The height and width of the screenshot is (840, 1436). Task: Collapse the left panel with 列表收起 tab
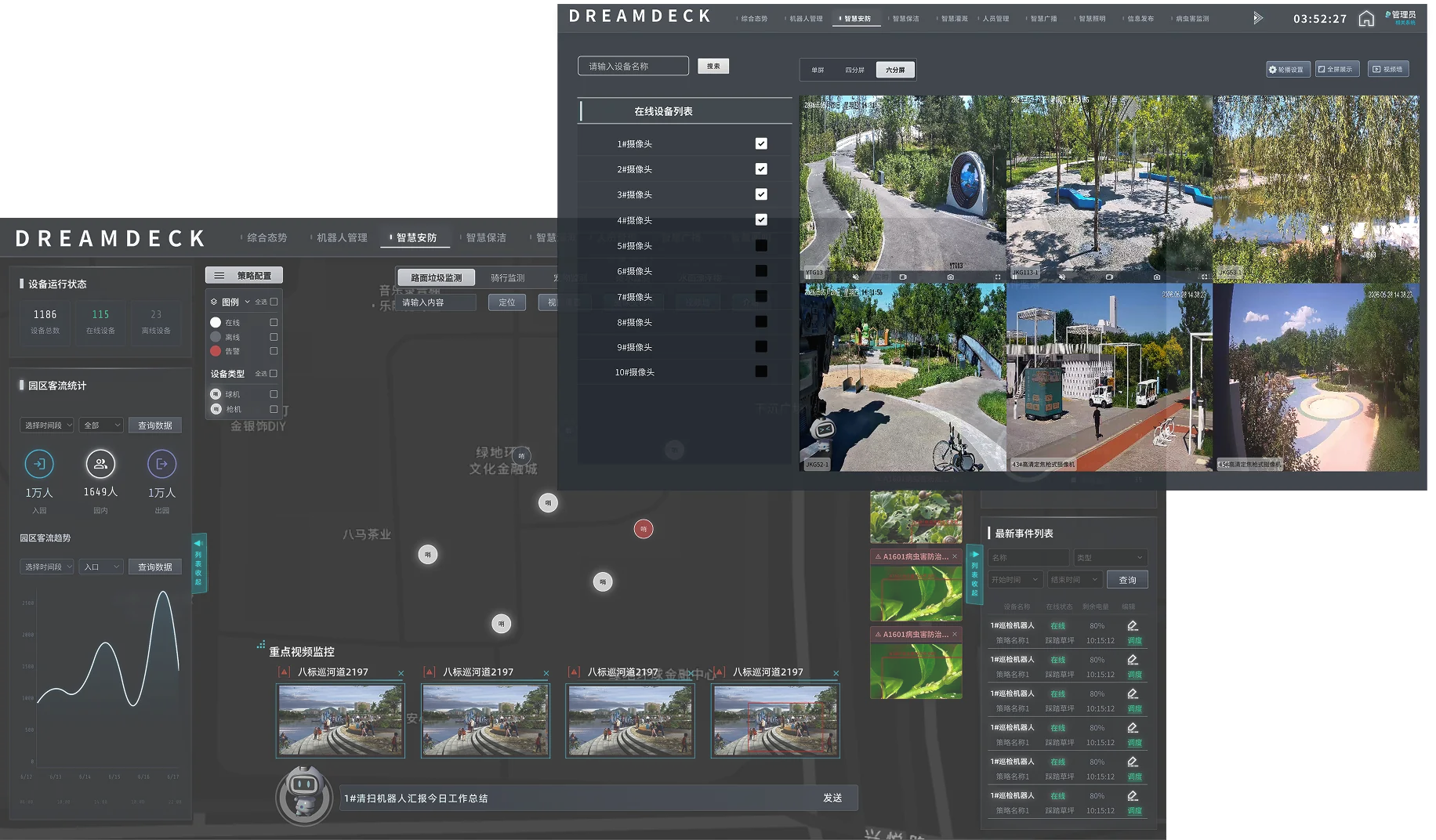(198, 562)
